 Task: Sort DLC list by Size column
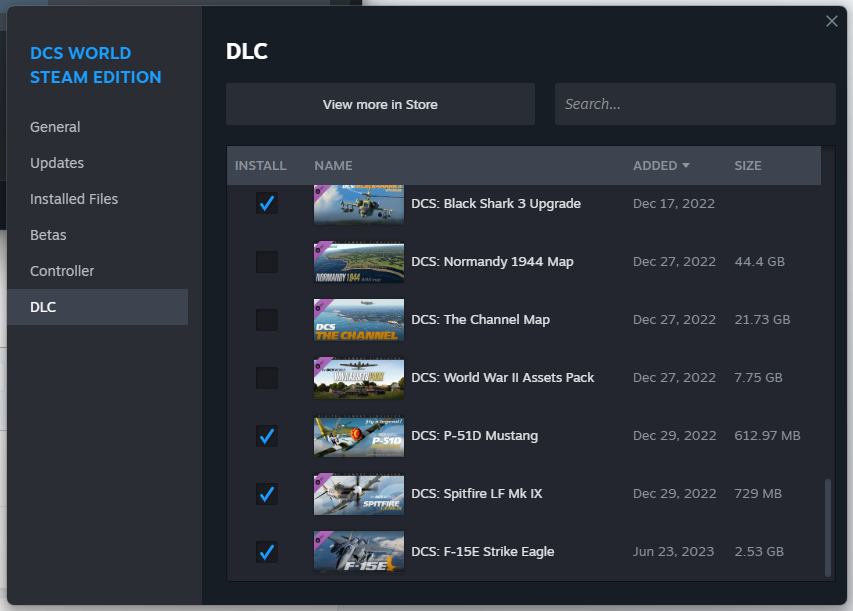point(747,165)
